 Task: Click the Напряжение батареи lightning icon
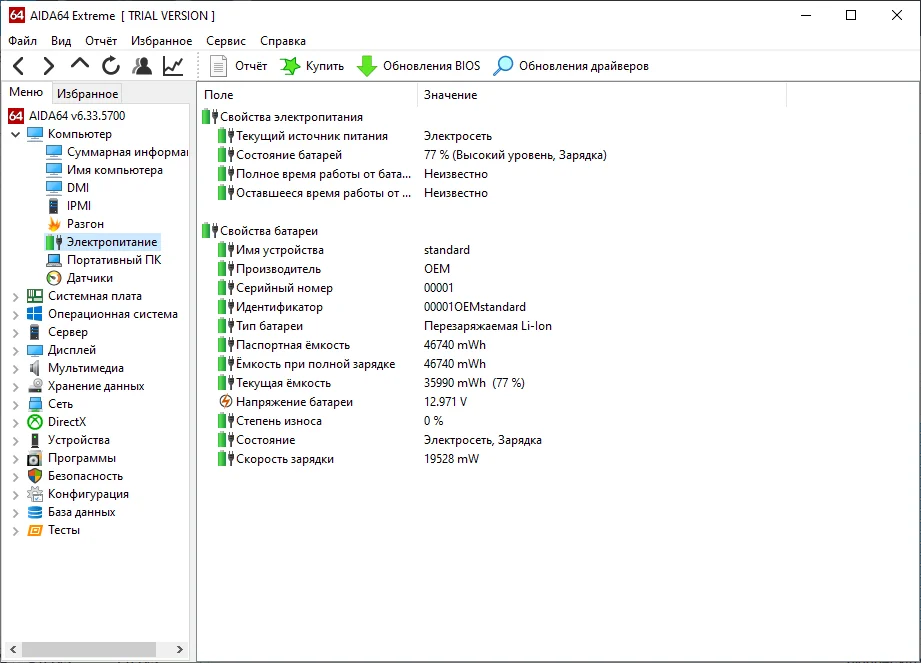226,402
